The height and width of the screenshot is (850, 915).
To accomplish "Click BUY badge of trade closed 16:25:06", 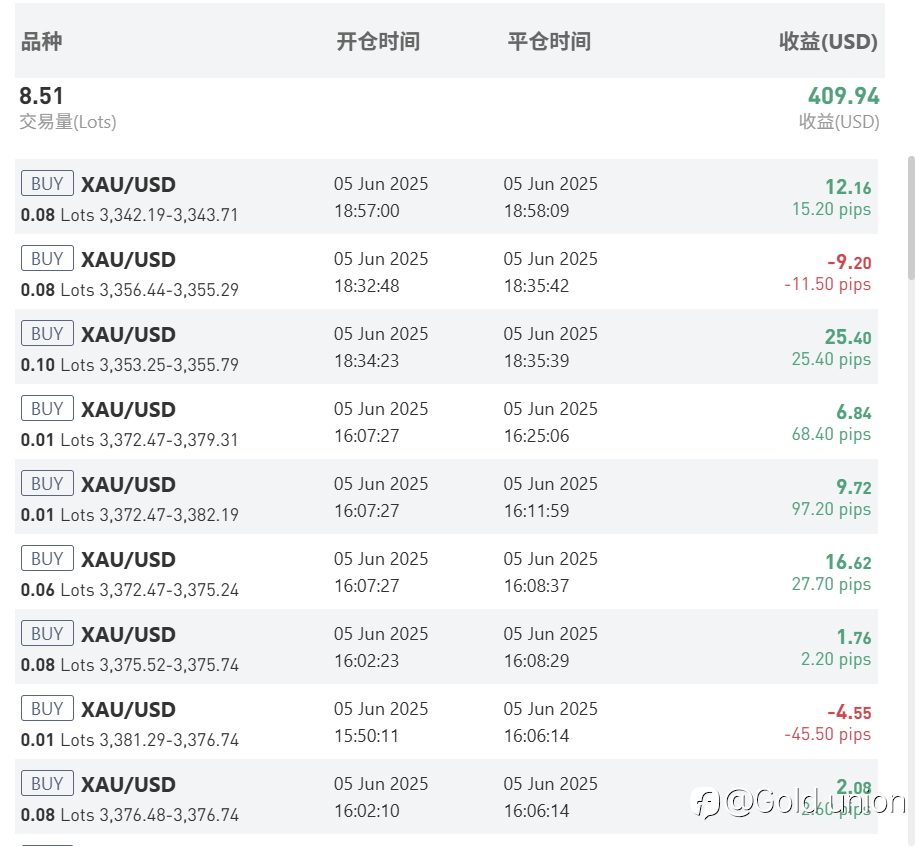I will [x=47, y=408].
